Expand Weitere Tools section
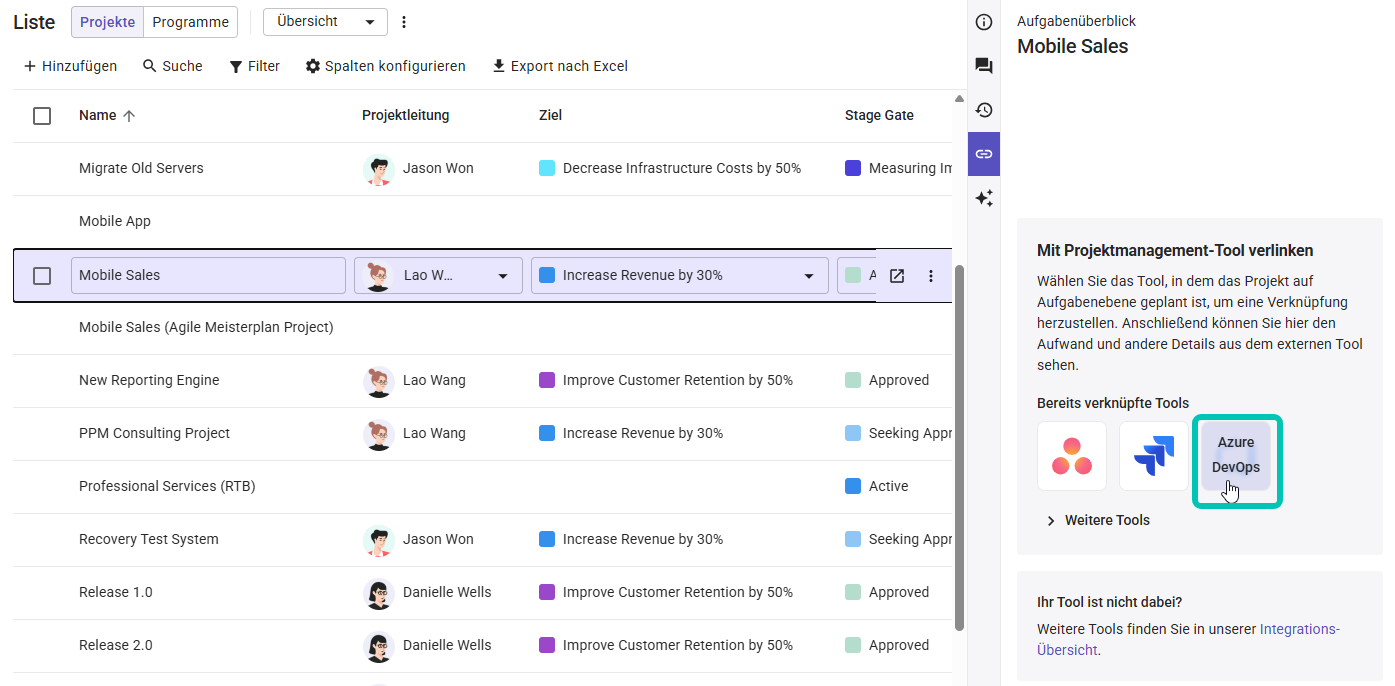This screenshot has width=1395, height=686. tap(1097, 520)
